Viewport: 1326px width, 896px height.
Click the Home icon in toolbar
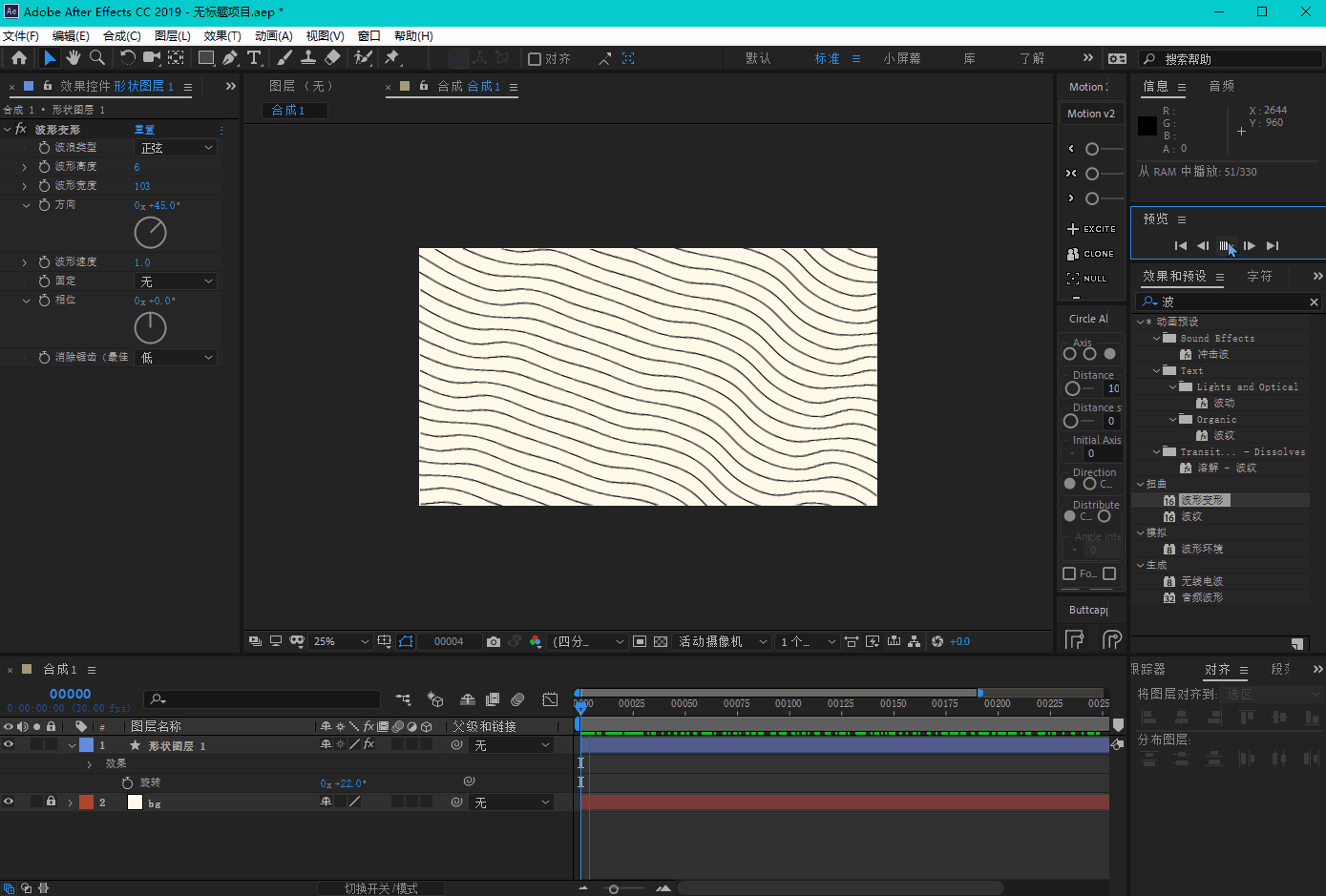(x=19, y=58)
